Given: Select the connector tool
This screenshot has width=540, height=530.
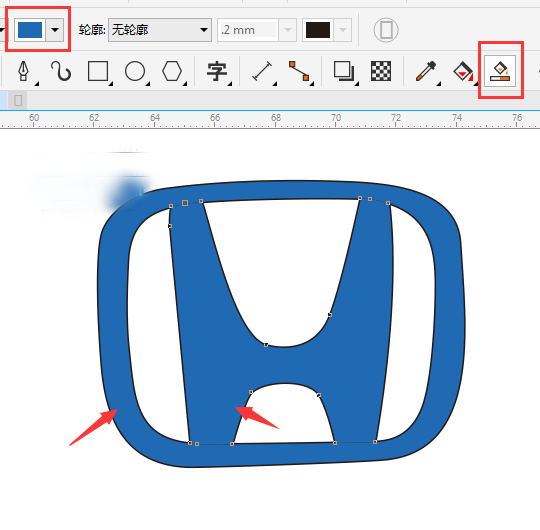Looking at the screenshot, I should (x=299, y=71).
